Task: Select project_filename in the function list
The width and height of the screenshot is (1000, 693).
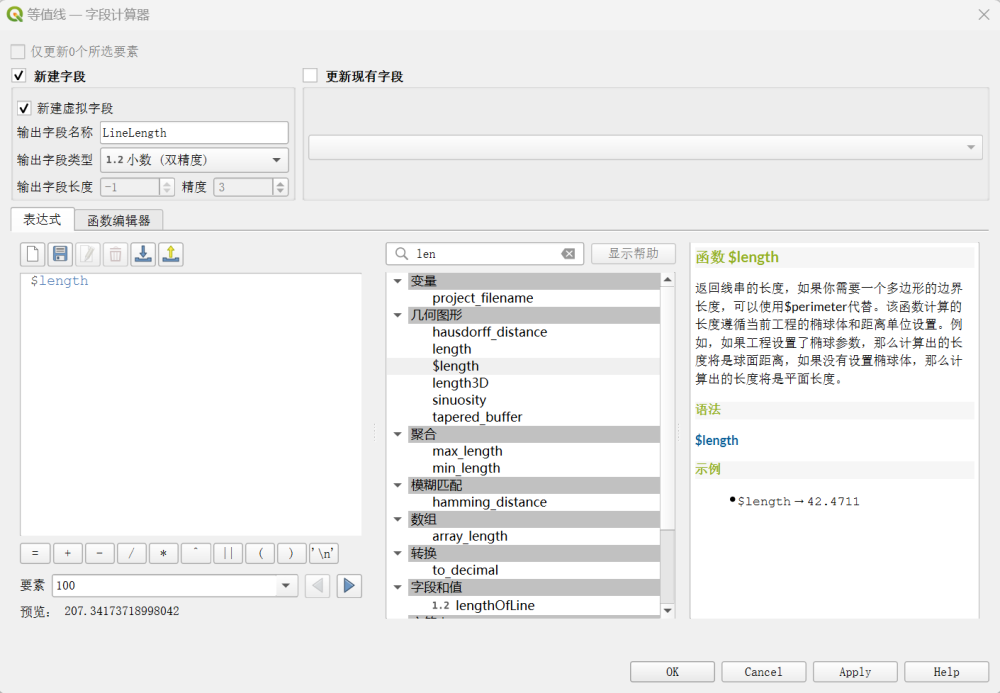Action: click(x=482, y=298)
